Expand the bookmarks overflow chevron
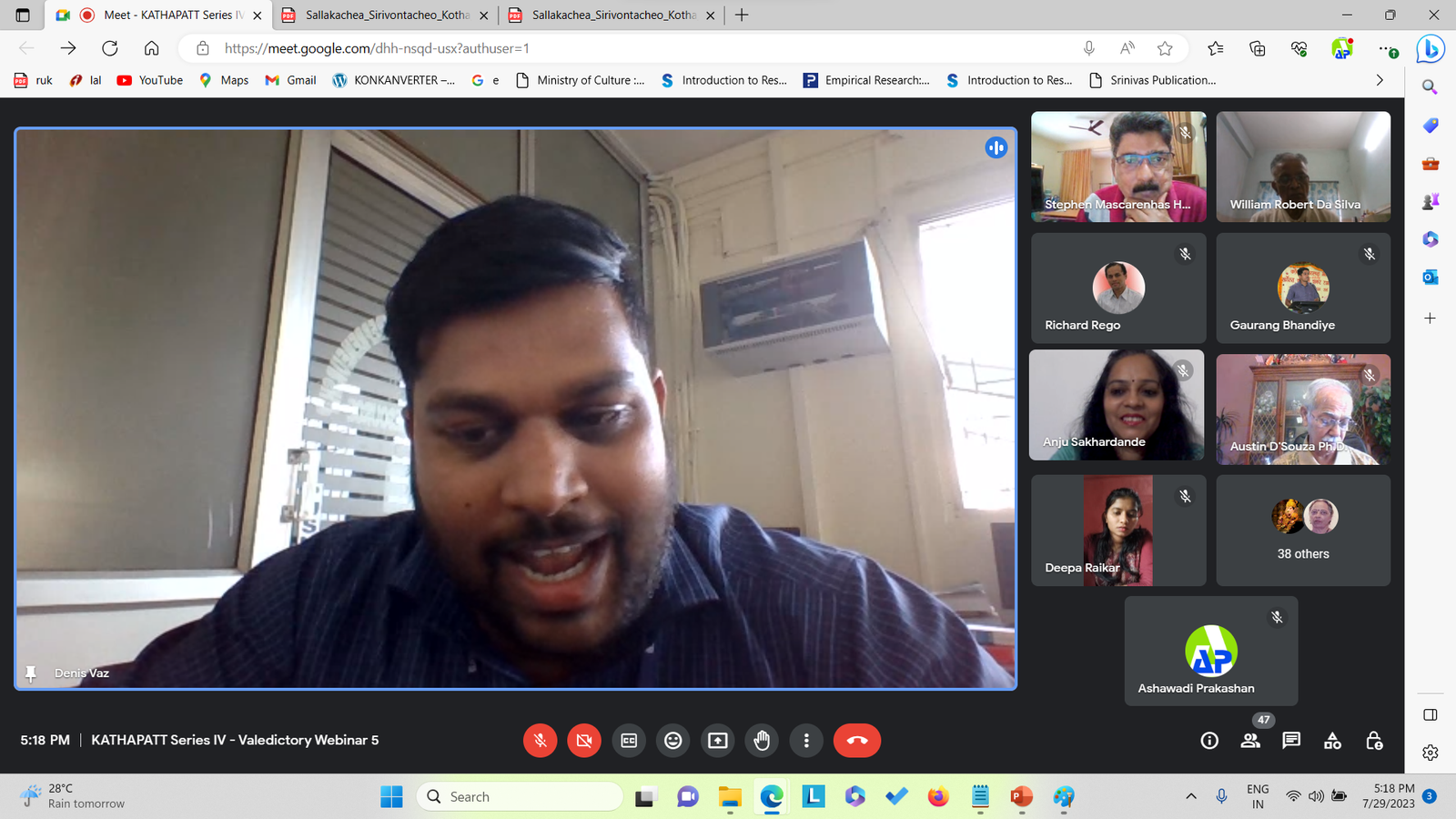This screenshot has height=819, width=1456. coord(1380,80)
